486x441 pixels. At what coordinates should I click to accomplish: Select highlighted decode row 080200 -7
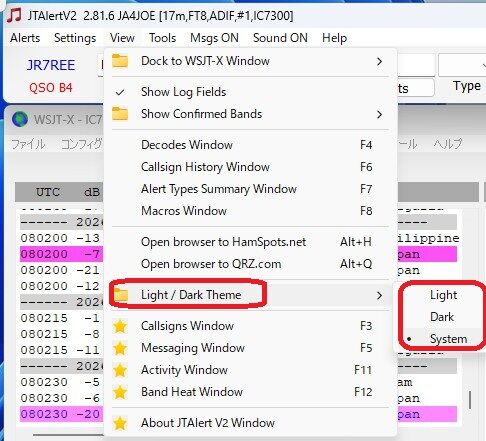62,254
